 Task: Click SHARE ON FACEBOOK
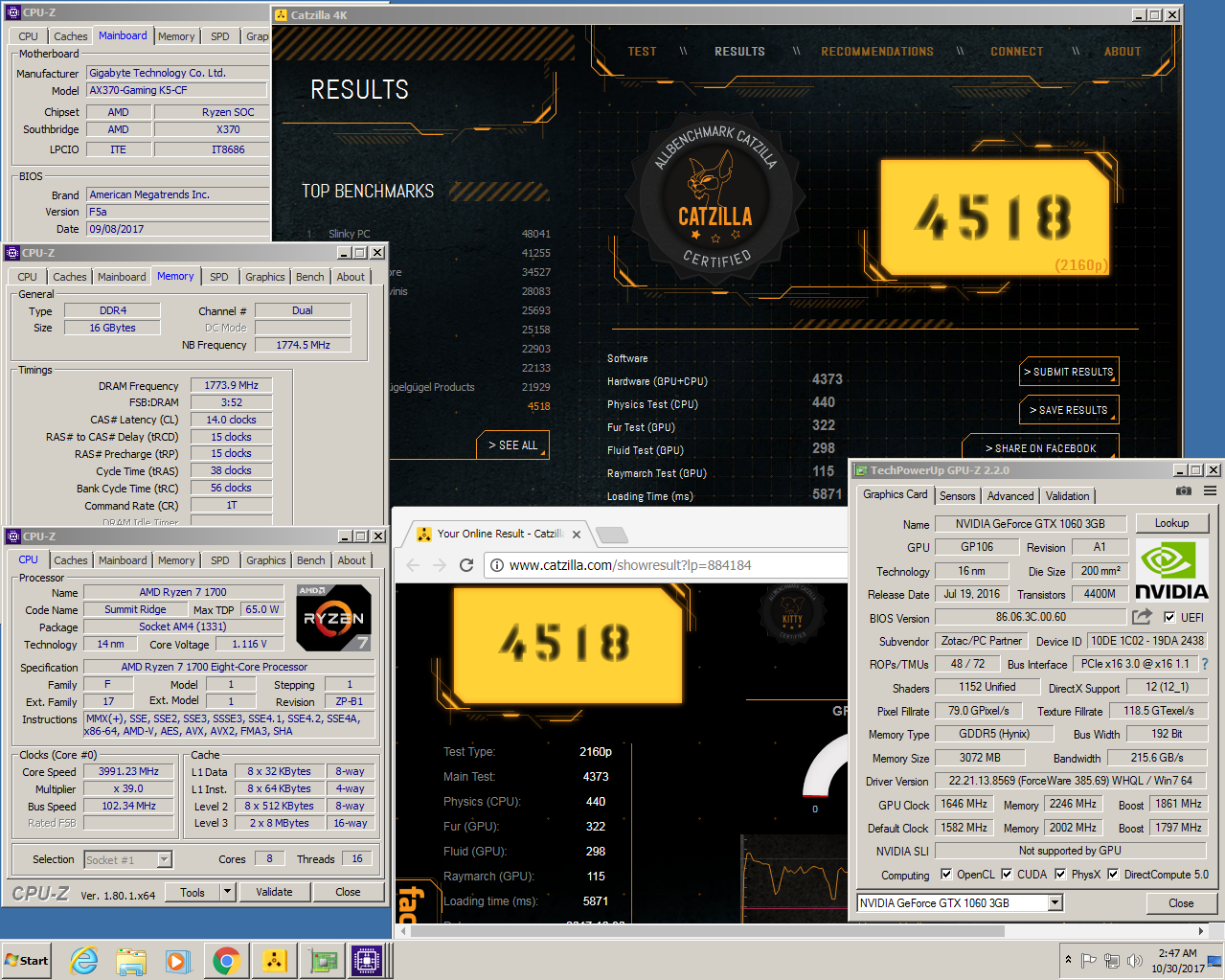click(x=1040, y=448)
